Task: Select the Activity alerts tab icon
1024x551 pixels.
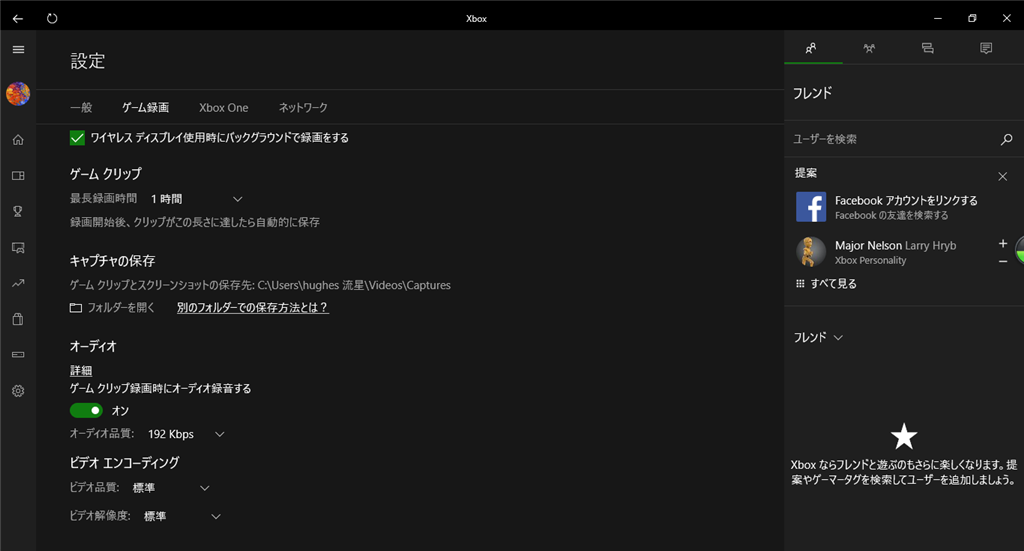Action: (x=986, y=48)
